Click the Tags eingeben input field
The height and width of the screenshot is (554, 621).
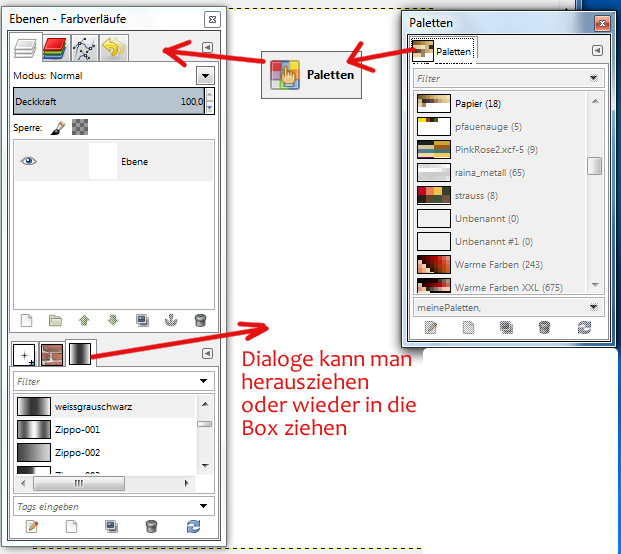point(105,506)
